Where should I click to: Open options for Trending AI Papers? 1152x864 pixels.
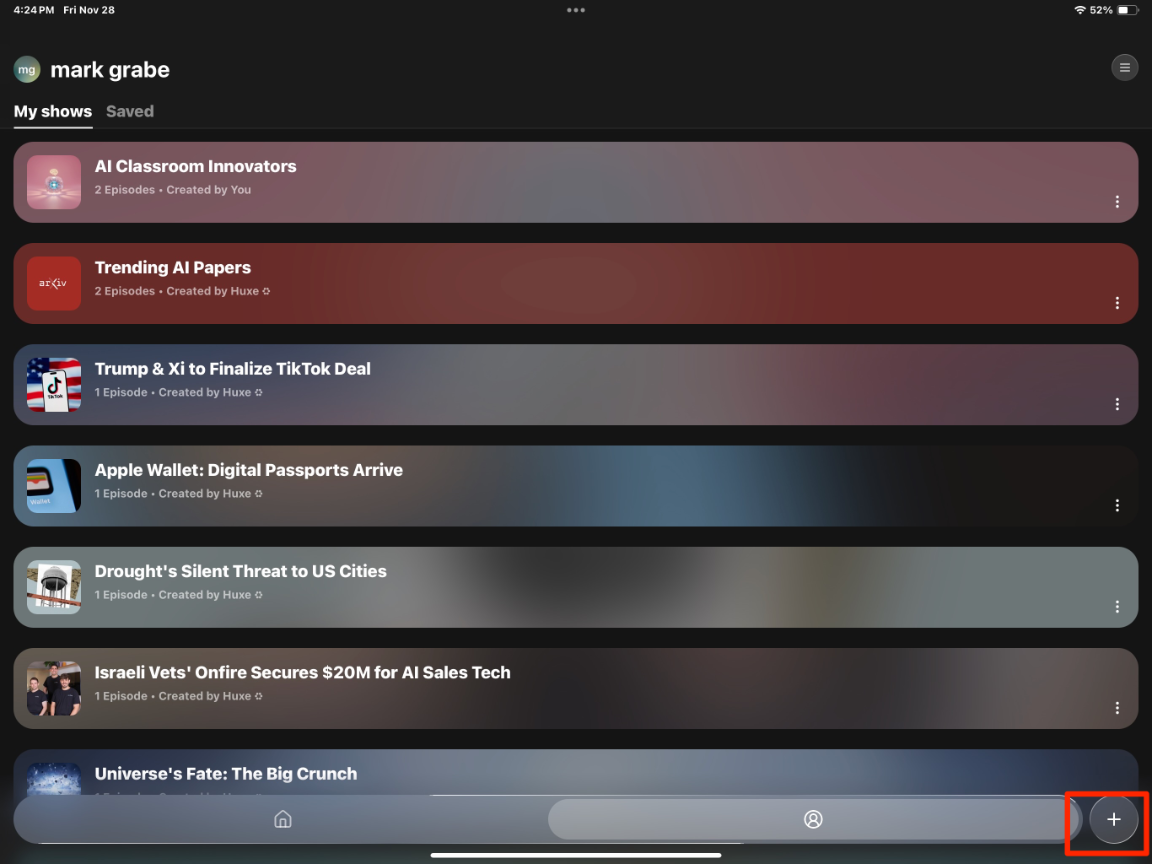click(1117, 303)
